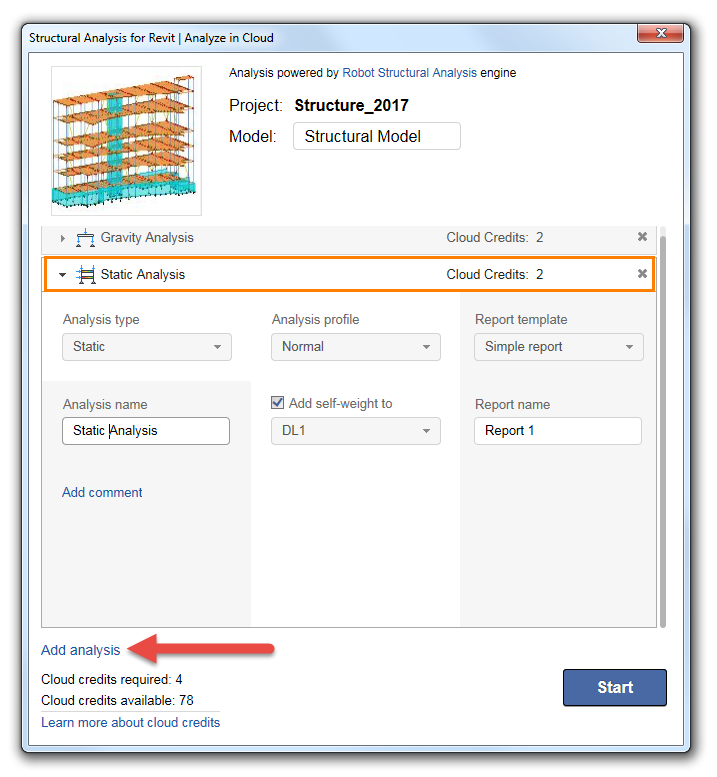
Task: Click the Add analysis link
Action: click(x=80, y=650)
